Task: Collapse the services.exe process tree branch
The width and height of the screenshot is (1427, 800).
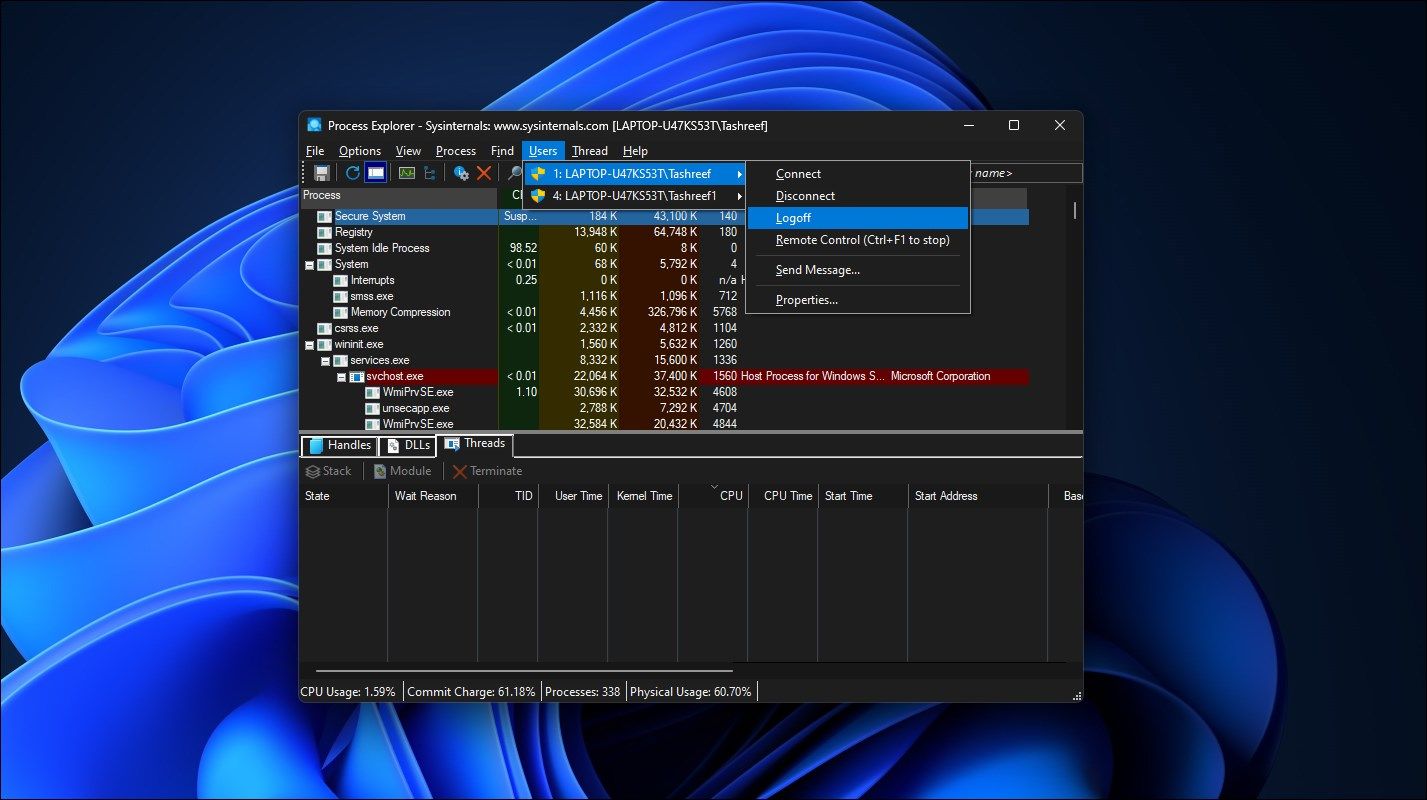Action: click(x=323, y=360)
